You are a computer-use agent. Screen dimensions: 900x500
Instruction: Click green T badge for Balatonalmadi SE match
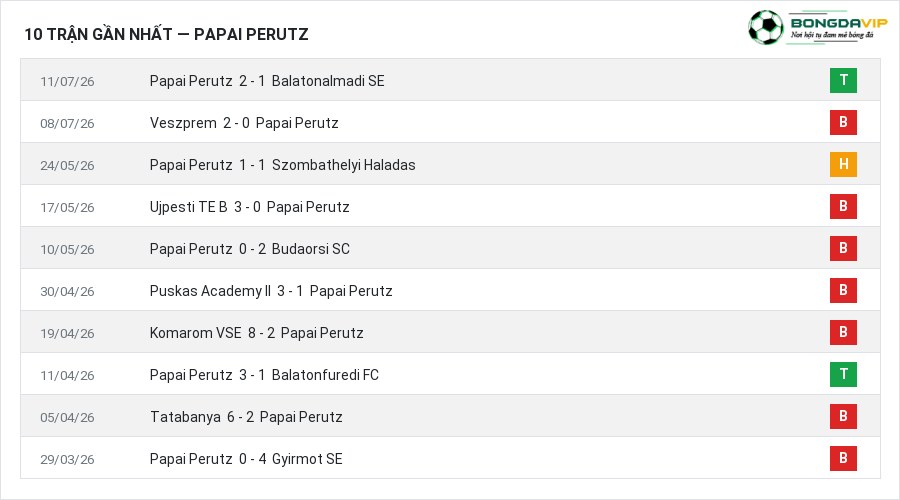click(843, 80)
